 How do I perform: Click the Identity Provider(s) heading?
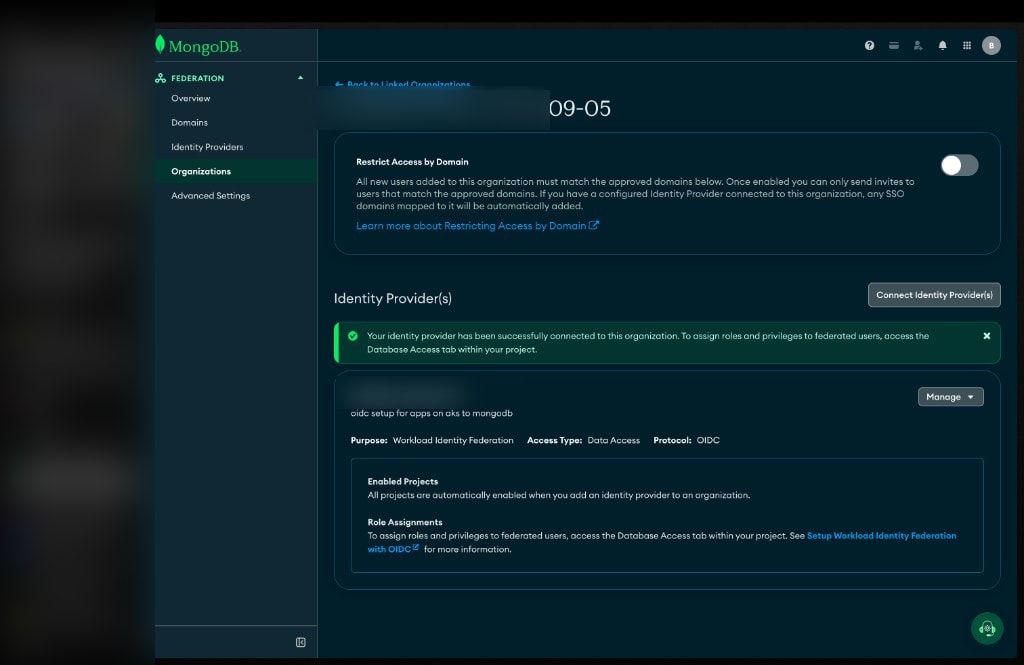point(392,298)
